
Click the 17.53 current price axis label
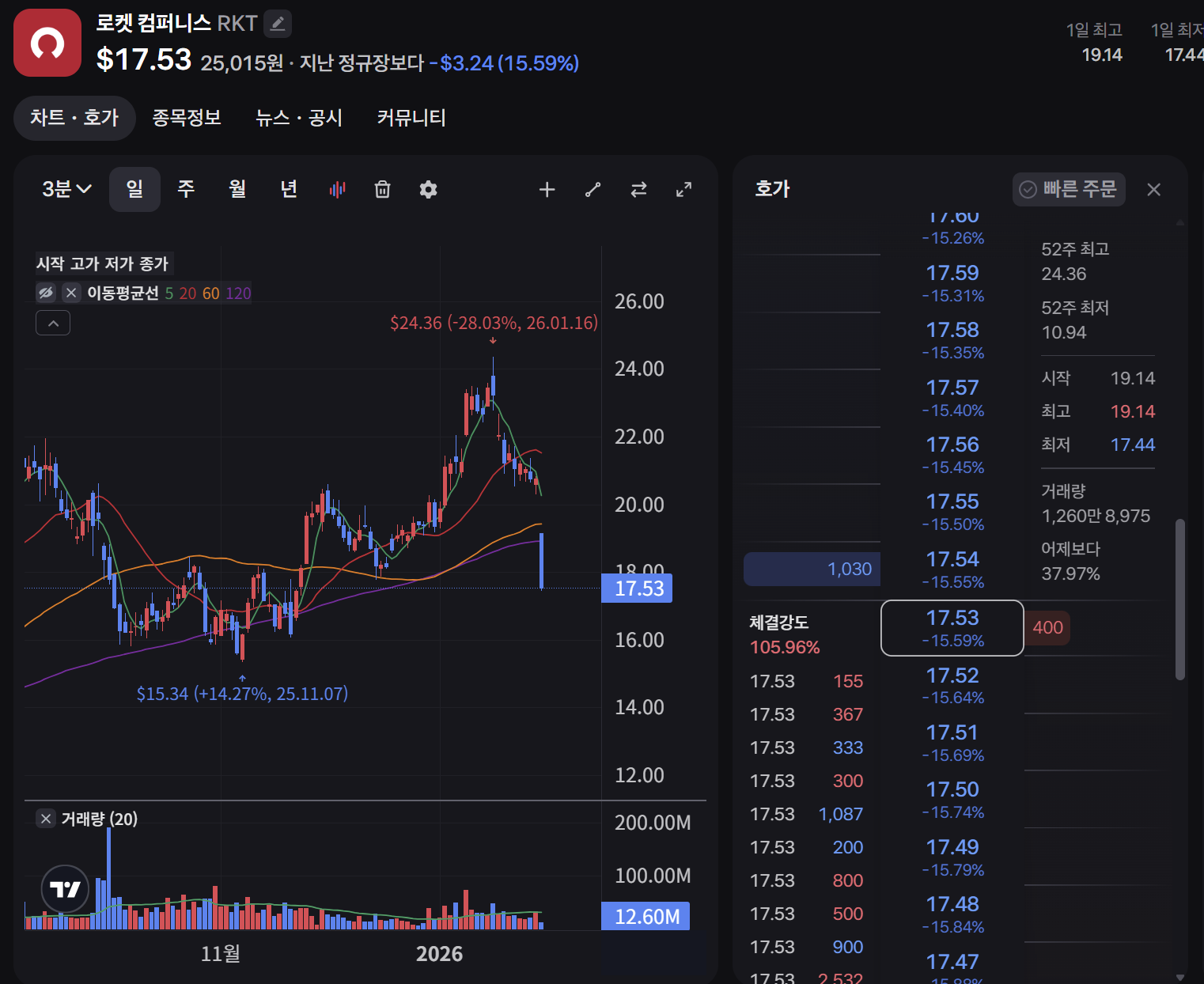point(637,589)
